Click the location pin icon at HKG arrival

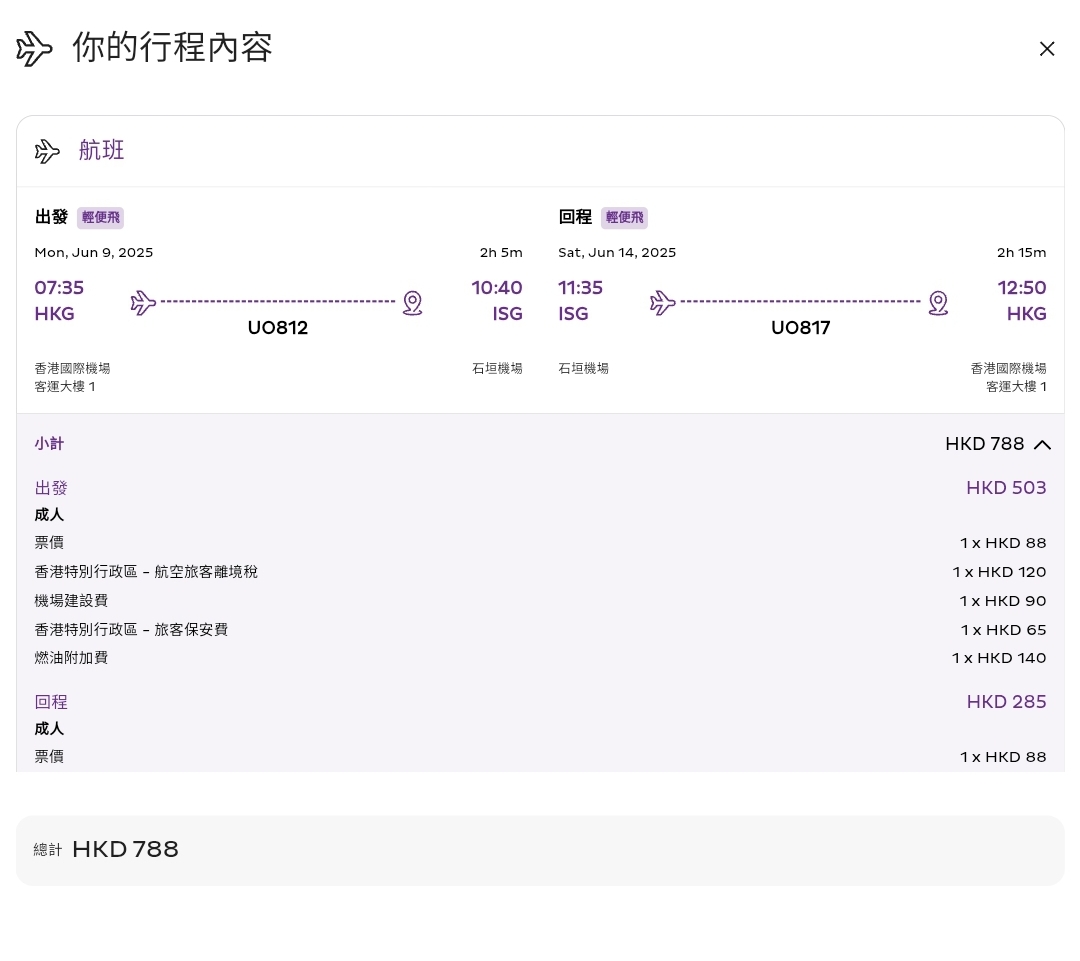pyautogui.click(x=937, y=302)
